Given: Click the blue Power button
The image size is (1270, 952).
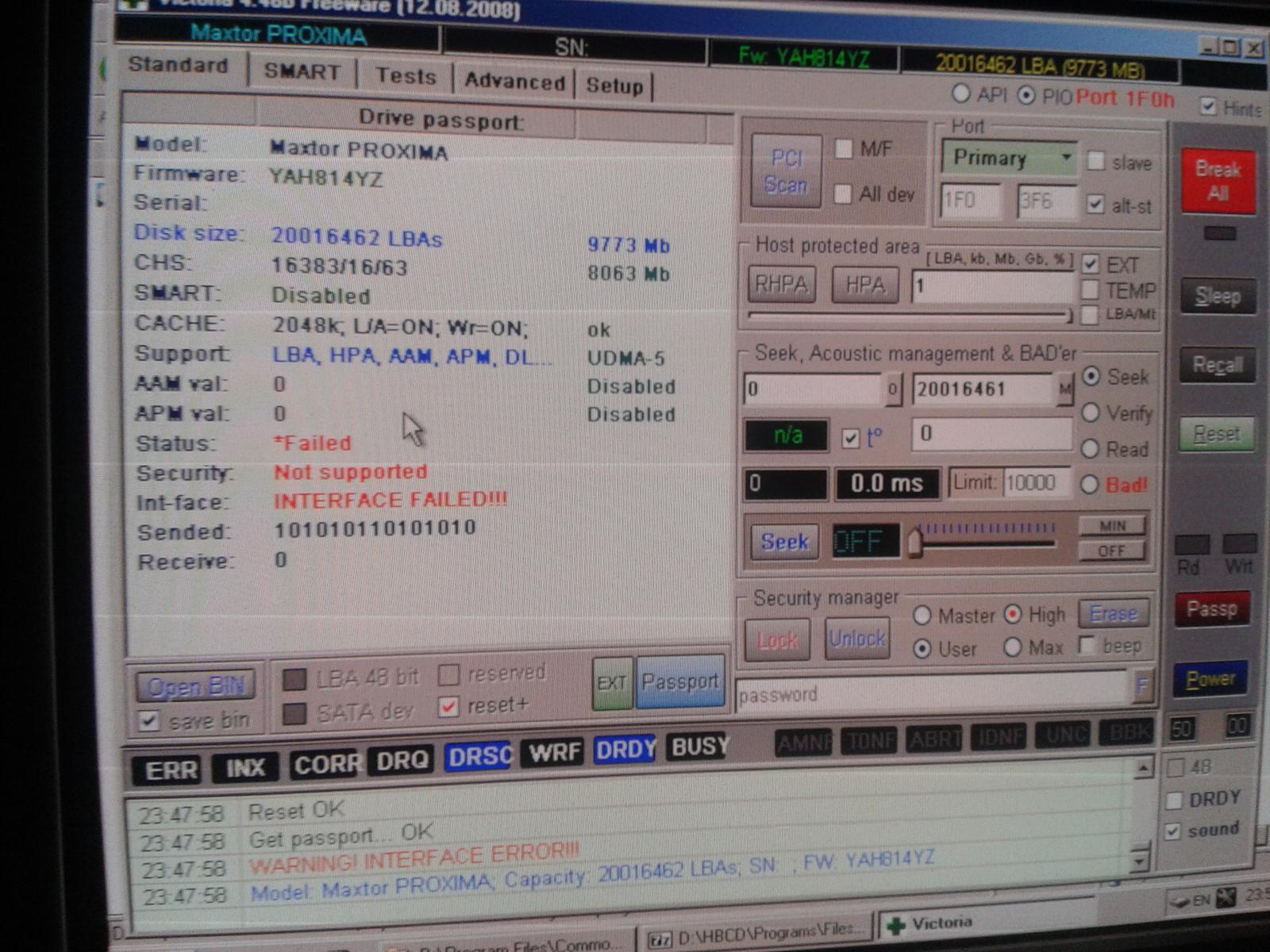Looking at the screenshot, I should (x=1210, y=679).
